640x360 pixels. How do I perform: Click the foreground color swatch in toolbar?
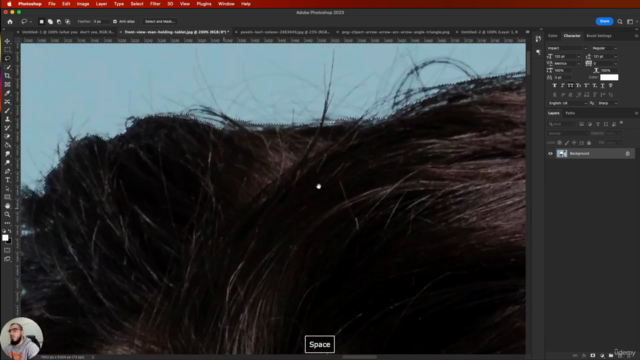5,238
